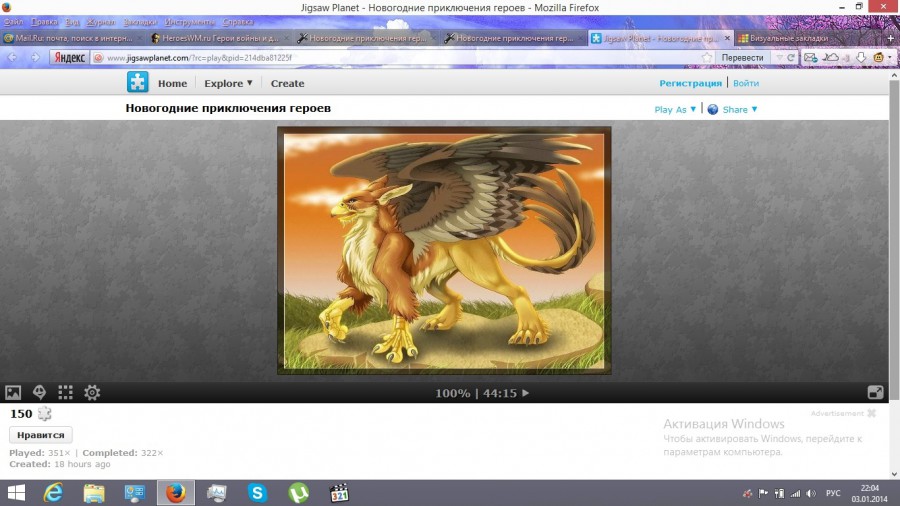The width and height of the screenshot is (900, 506).
Task: Click the Jigsaw Planet puzzle logo
Action: pyautogui.click(x=137, y=83)
